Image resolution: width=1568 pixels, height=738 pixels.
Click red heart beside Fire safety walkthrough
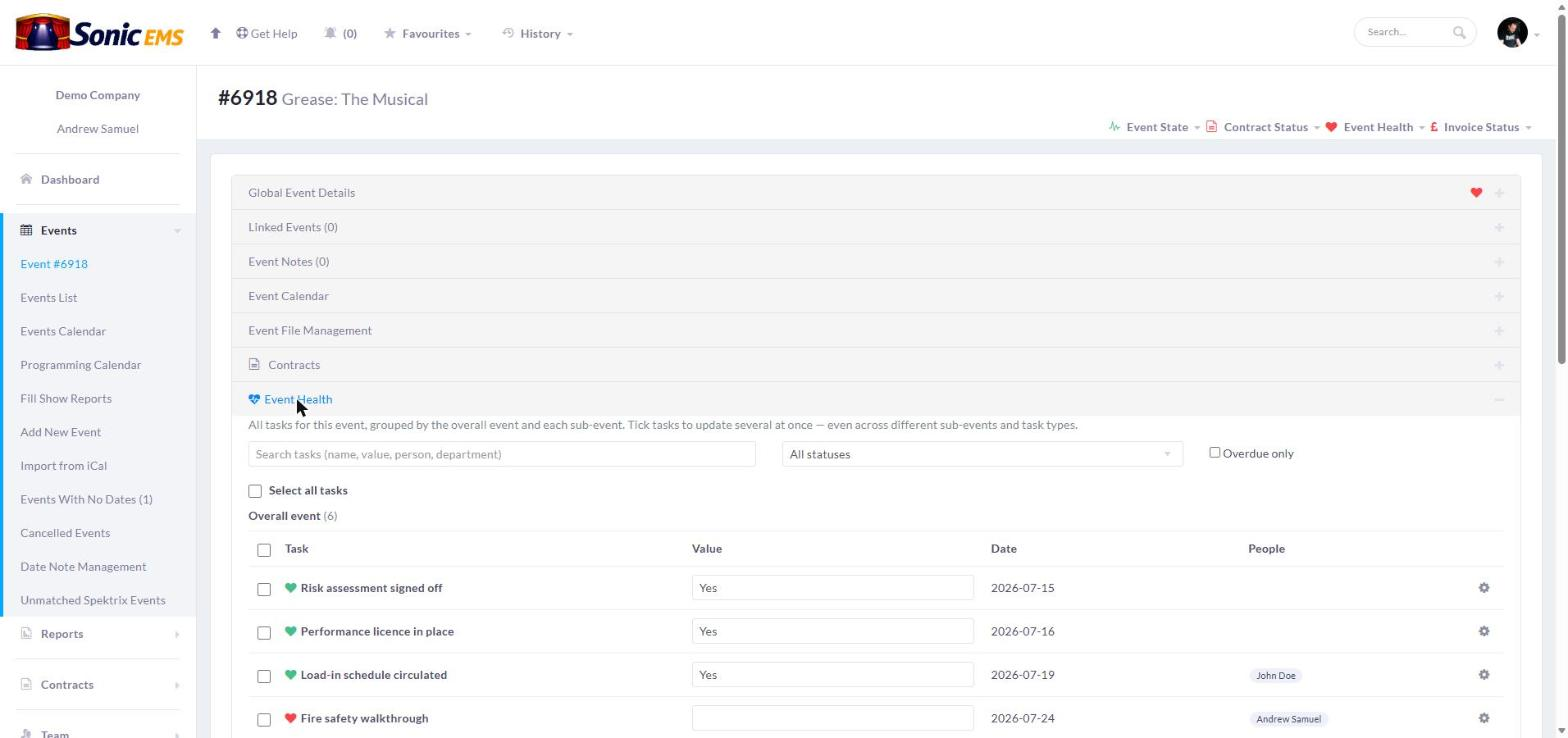pos(291,718)
